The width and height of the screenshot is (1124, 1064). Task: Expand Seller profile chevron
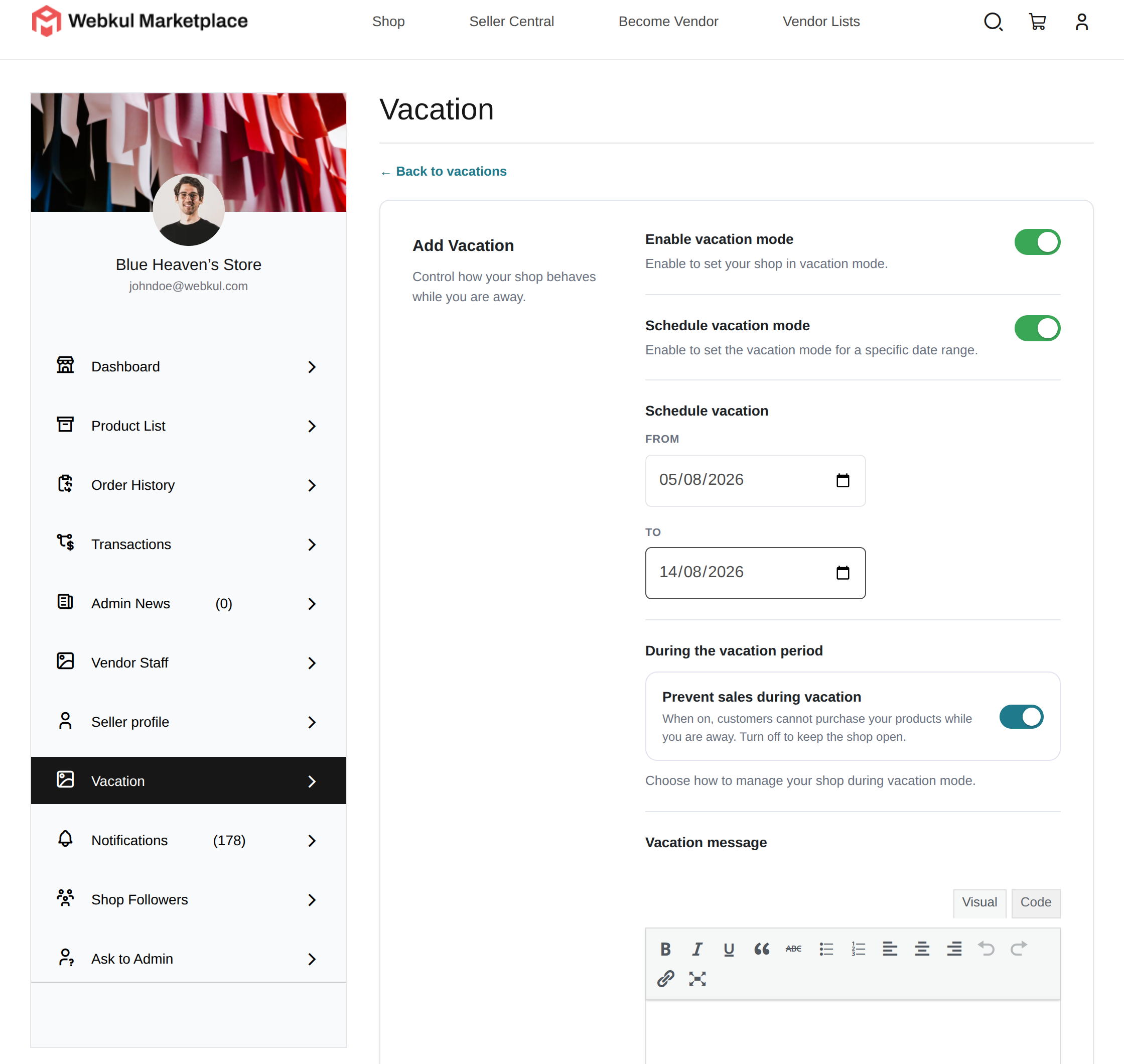pyautogui.click(x=311, y=722)
